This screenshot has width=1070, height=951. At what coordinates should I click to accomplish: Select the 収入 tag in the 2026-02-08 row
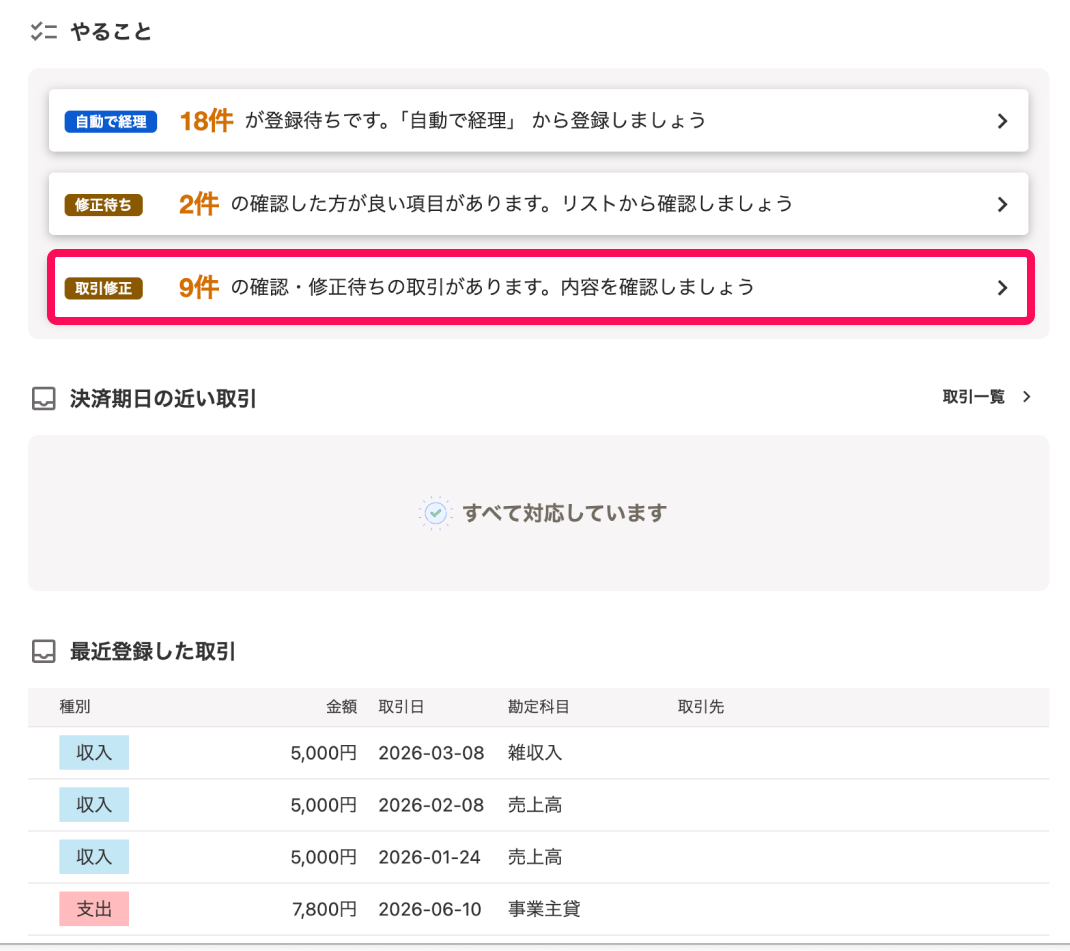(x=94, y=804)
